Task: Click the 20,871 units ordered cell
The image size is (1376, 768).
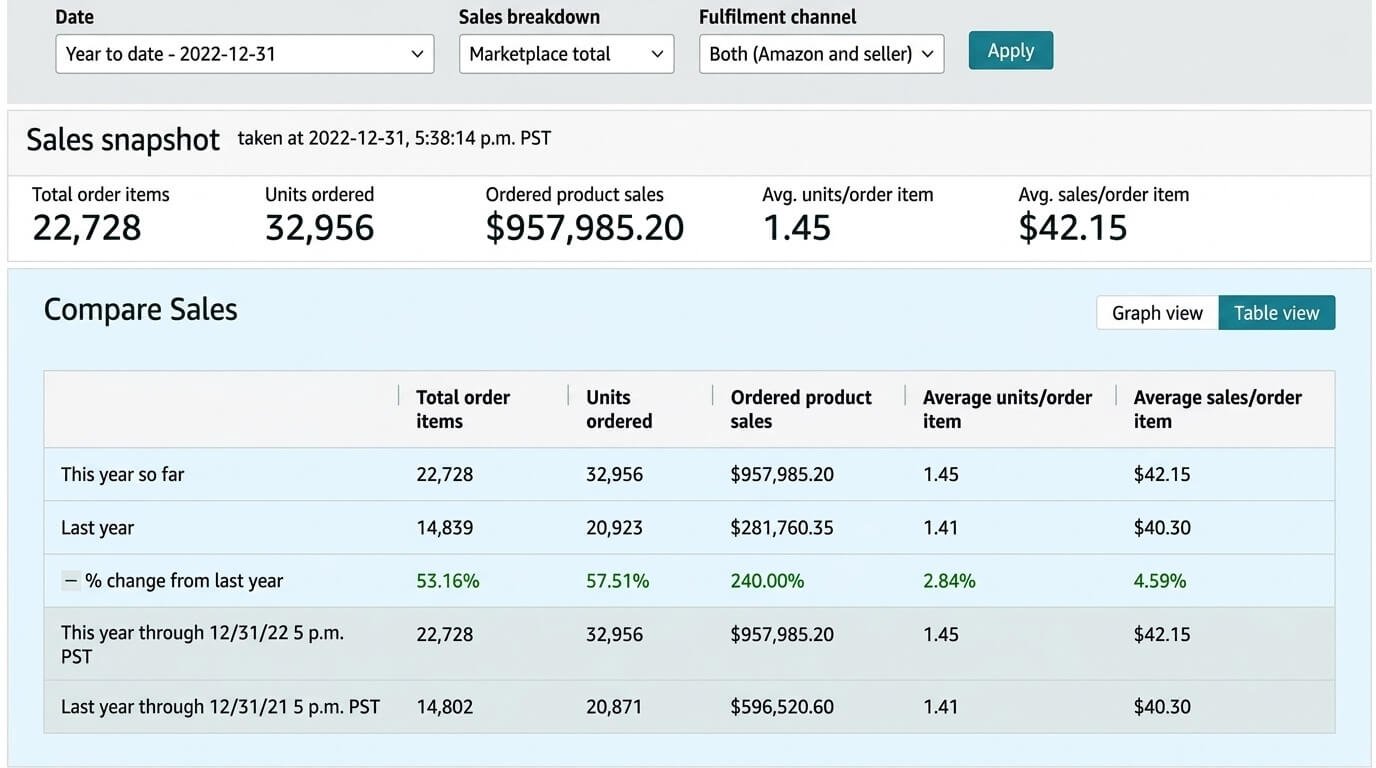Action: point(614,707)
